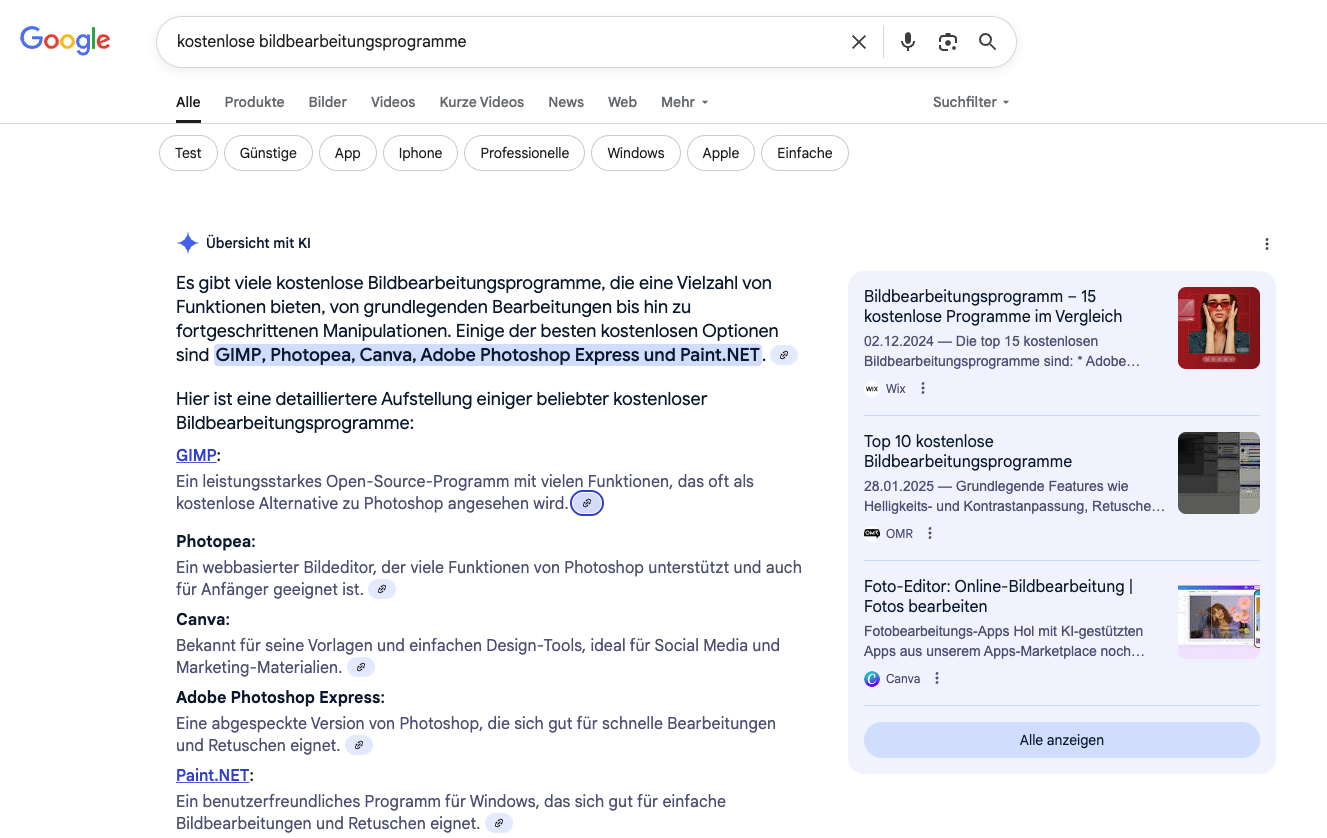
Task: Start voice search with microphone icon
Action: click(907, 42)
